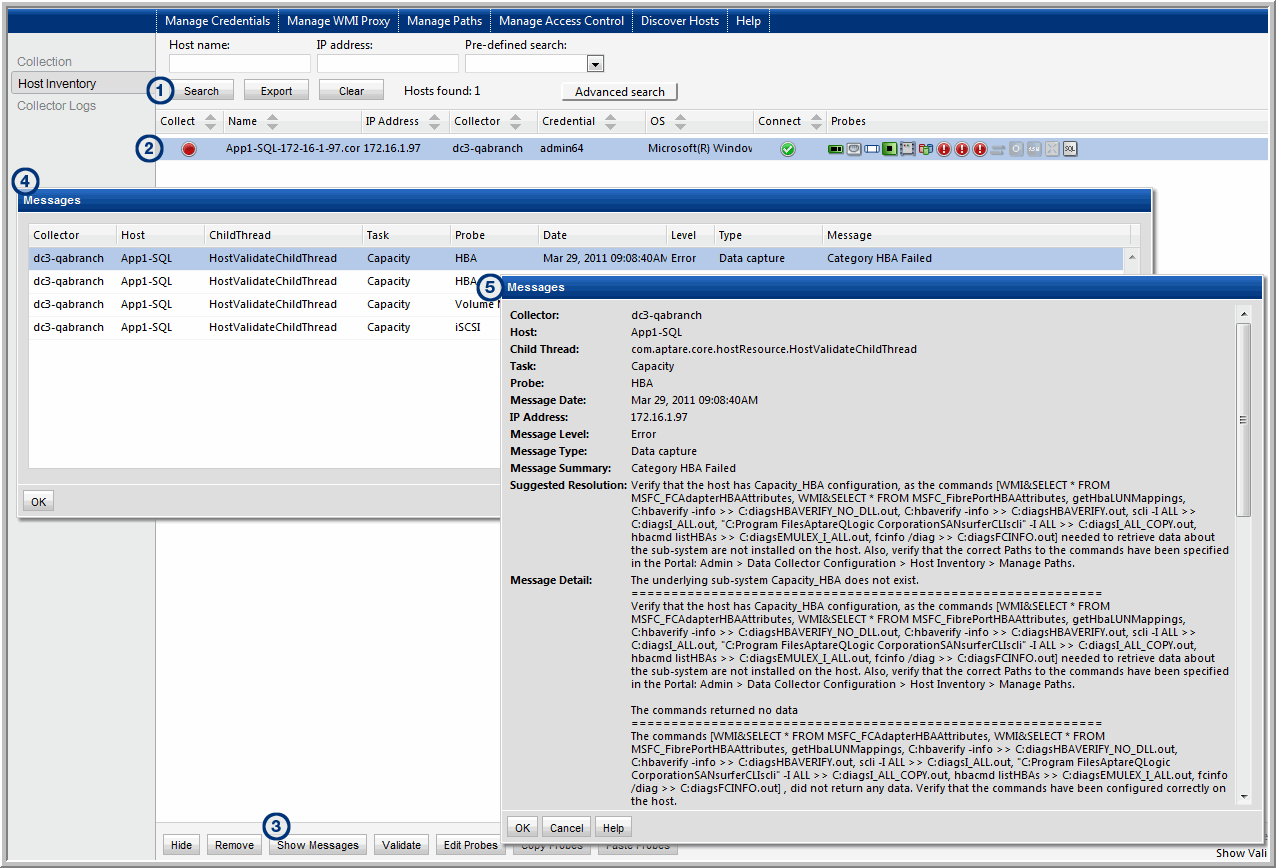This screenshot has width=1276, height=868.
Task: Click the multicolor cubes probe icon
Action: coord(925,149)
